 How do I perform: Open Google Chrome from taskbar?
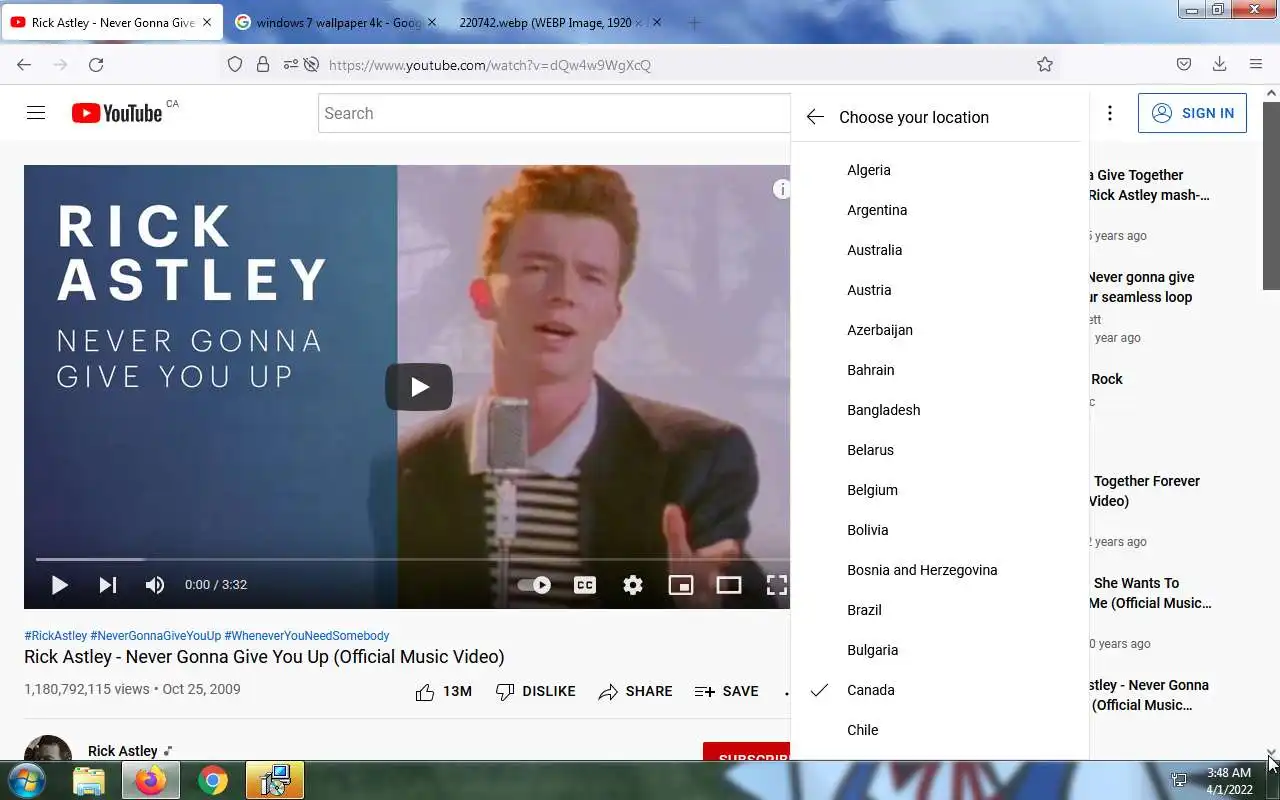coord(212,780)
